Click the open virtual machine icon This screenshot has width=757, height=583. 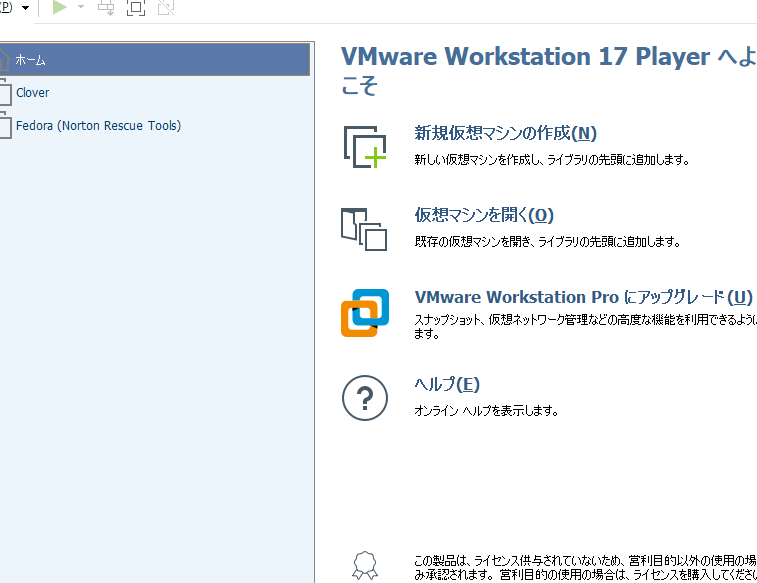coord(364,229)
